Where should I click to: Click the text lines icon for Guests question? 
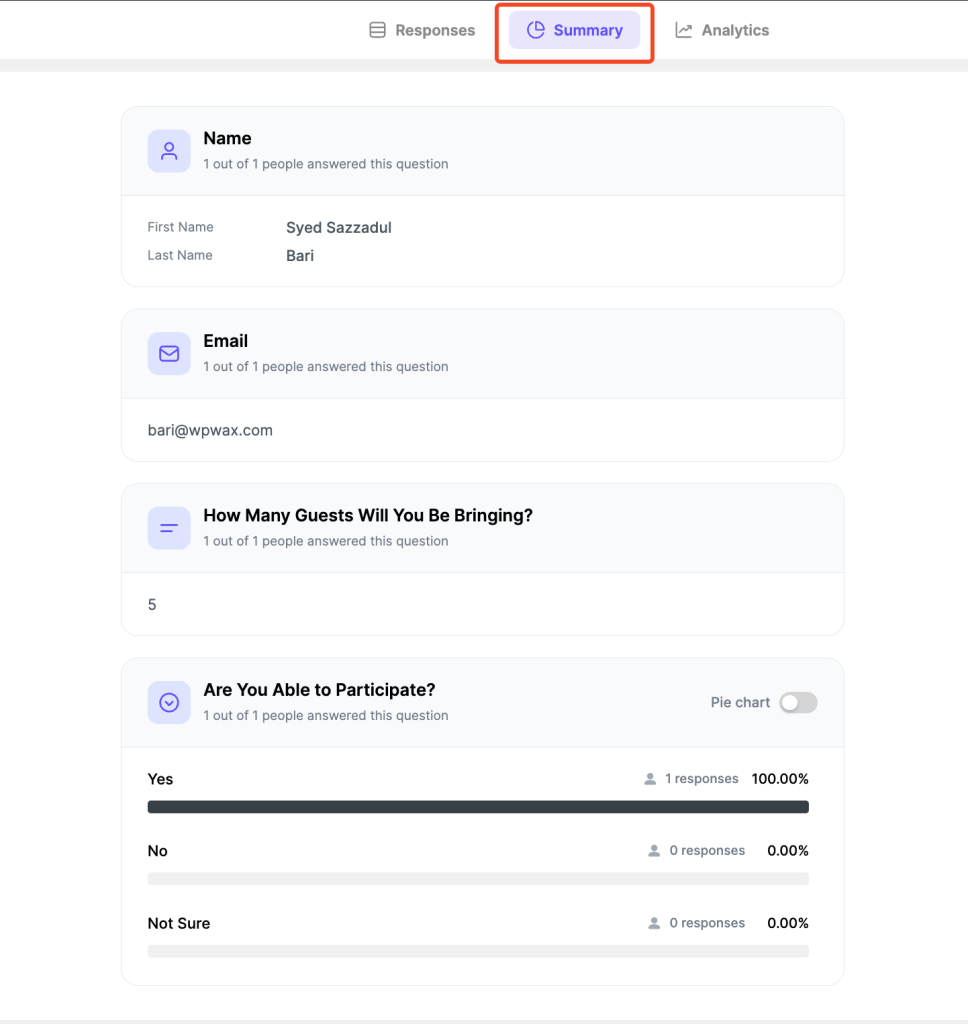(169, 528)
